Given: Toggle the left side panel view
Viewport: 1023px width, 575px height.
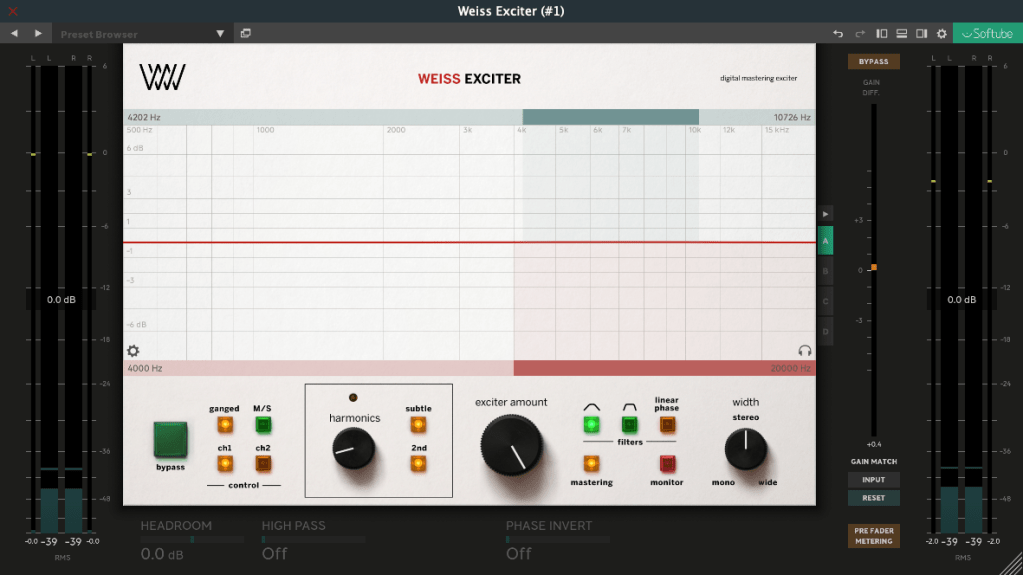Looking at the screenshot, I should 882,34.
